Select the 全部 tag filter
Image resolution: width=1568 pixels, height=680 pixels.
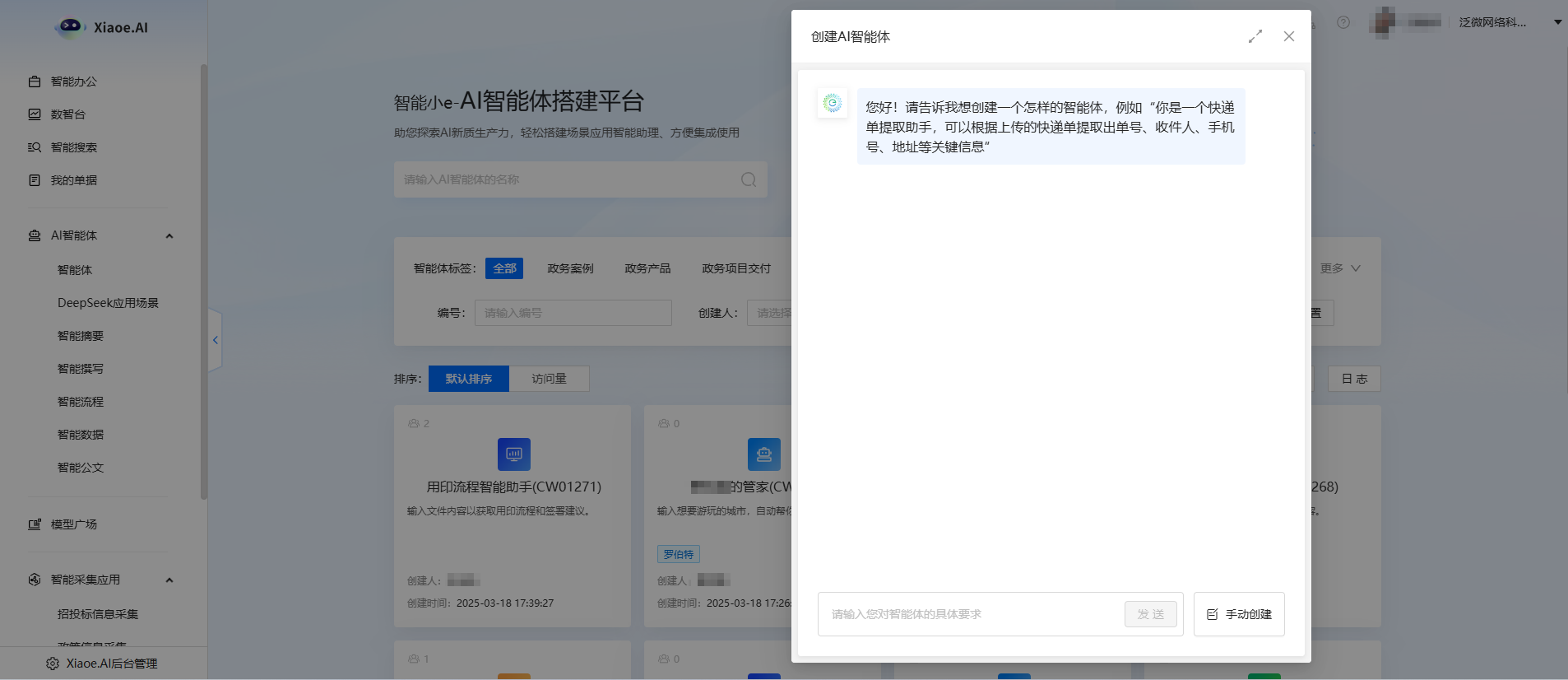(504, 268)
